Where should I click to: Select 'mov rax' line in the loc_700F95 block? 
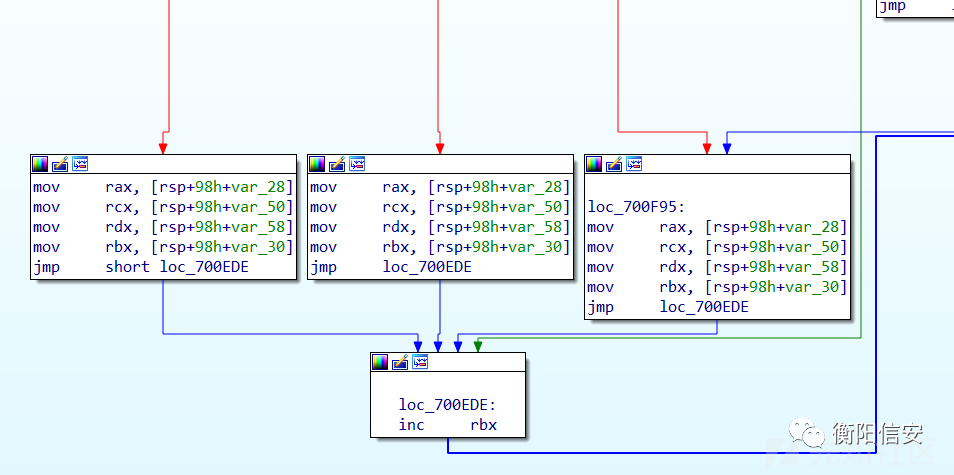(717, 227)
